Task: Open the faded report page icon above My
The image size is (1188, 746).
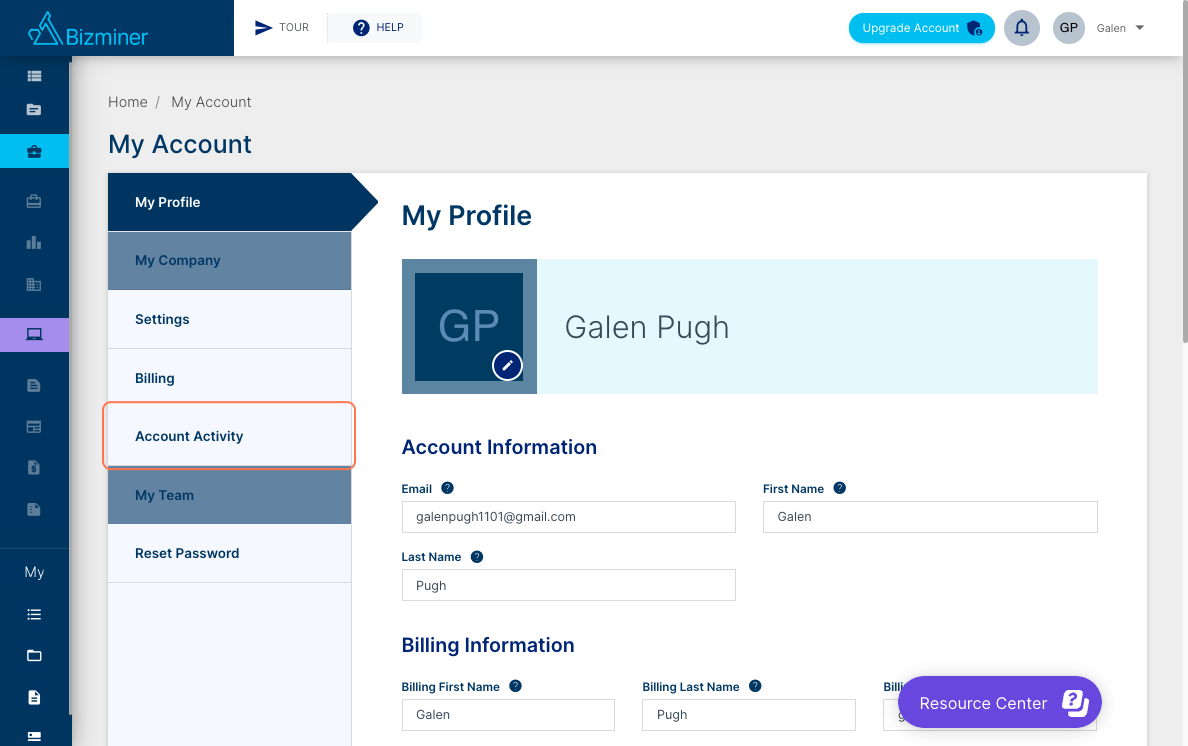Action: click(34, 510)
